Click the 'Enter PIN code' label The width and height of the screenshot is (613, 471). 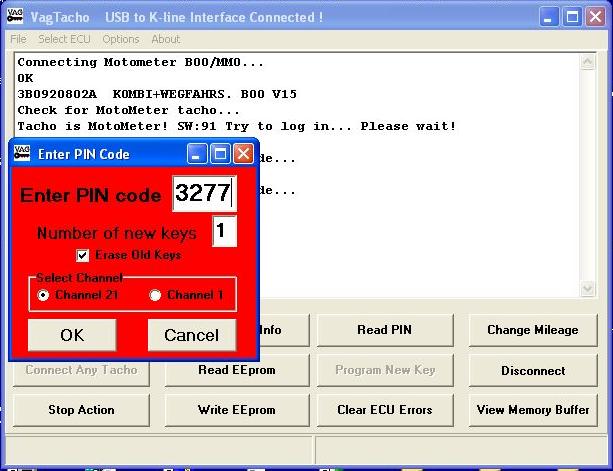[90, 195]
